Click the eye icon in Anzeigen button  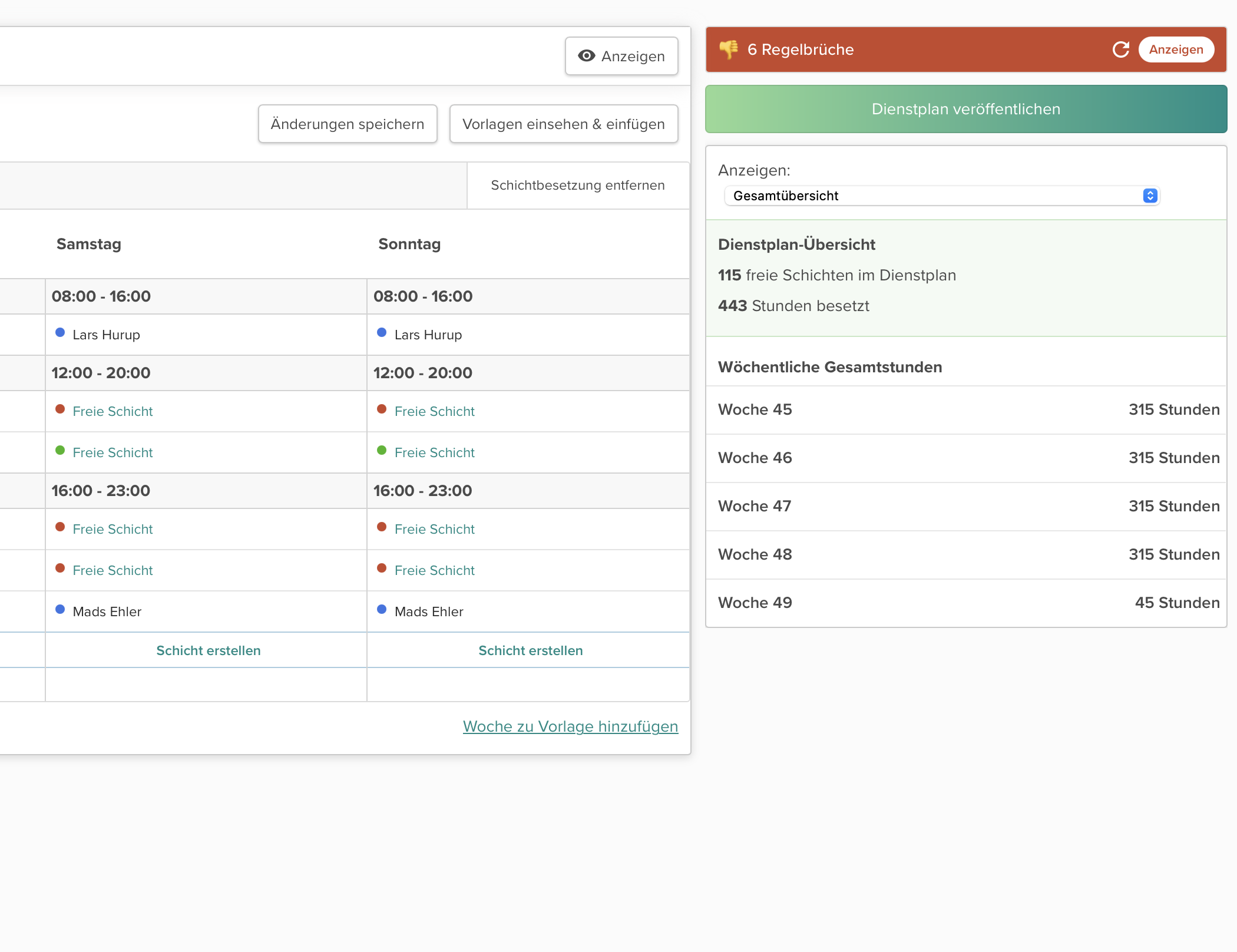(x=586, y=56)
